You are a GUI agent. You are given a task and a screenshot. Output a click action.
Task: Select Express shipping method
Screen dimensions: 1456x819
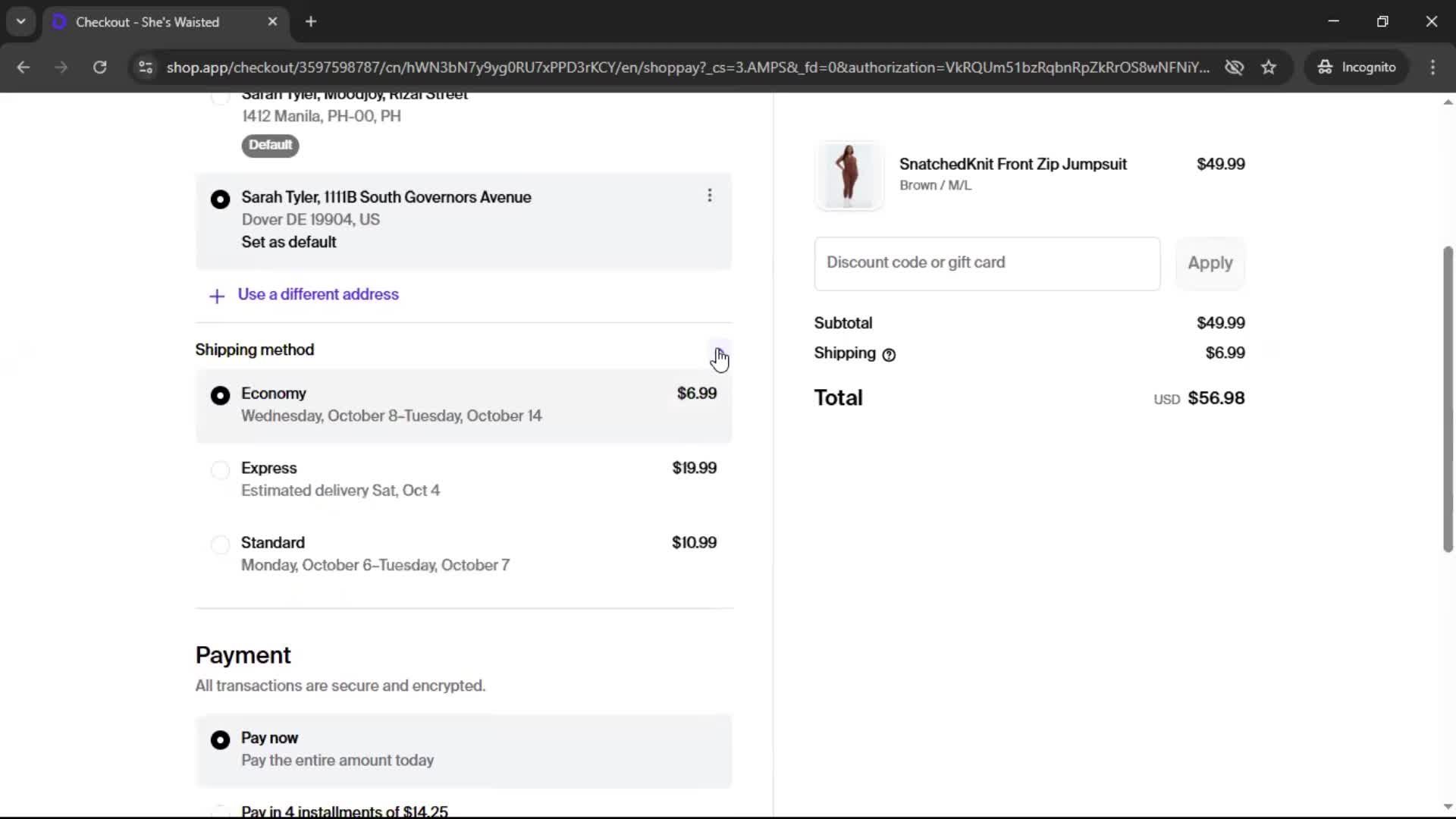[x=220, y=470]
